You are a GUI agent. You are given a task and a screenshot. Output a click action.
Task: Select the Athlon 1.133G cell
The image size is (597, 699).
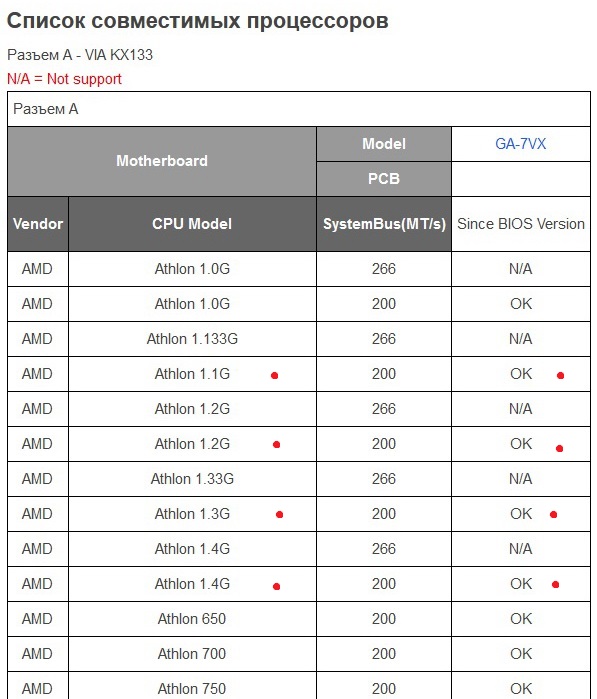[x=192, y=339]
